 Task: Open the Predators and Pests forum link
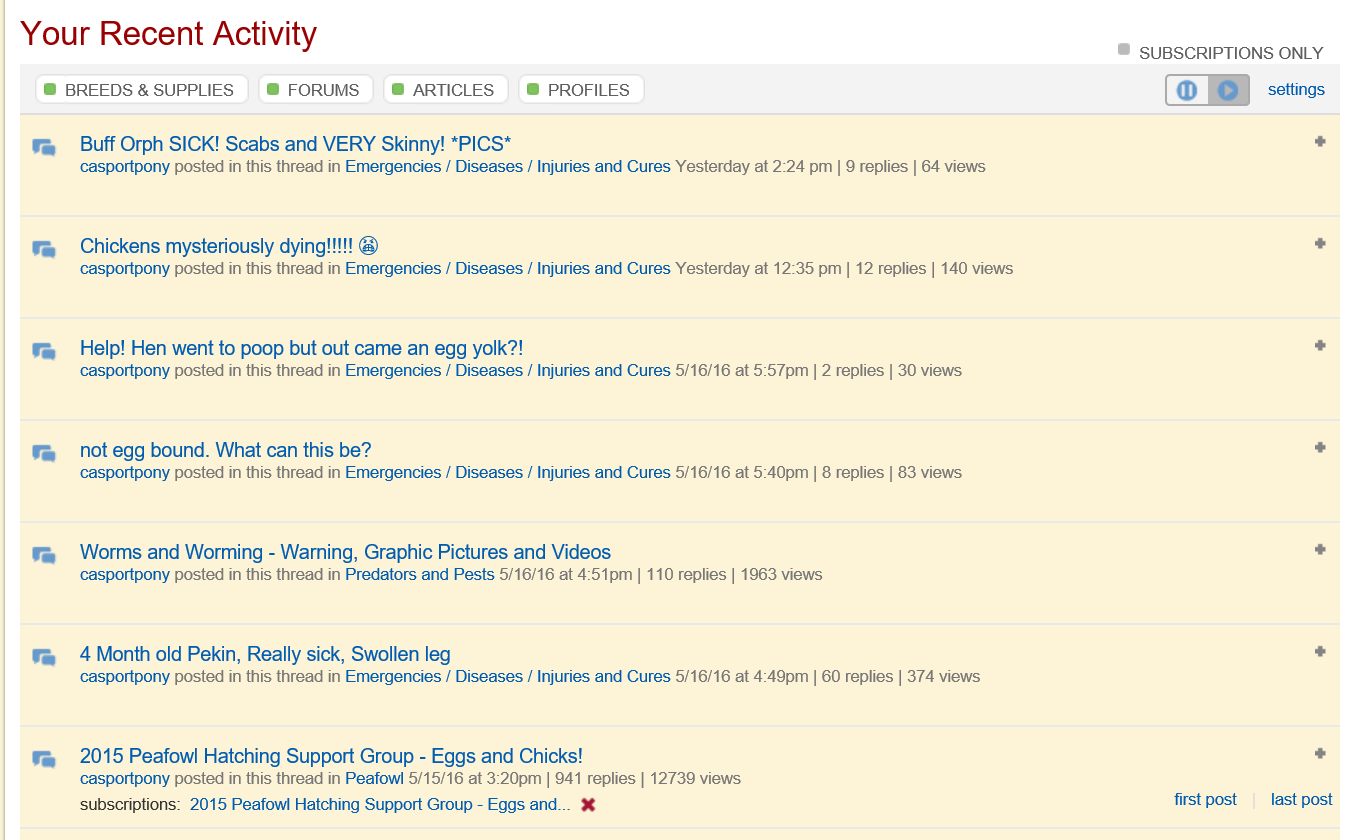pyautogui.click(x=419, y=575)
